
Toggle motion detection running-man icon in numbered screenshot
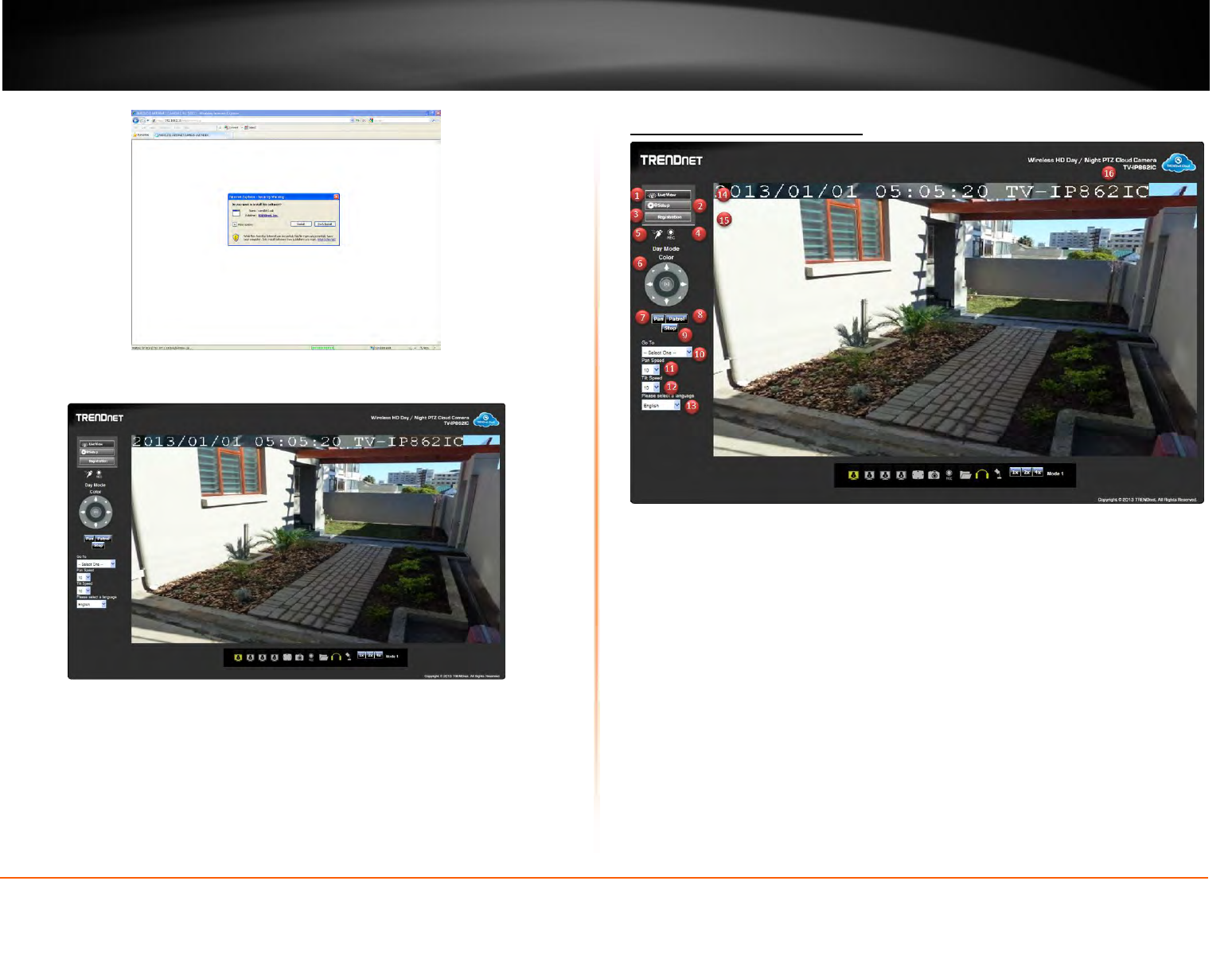click(x=657, y=234)
